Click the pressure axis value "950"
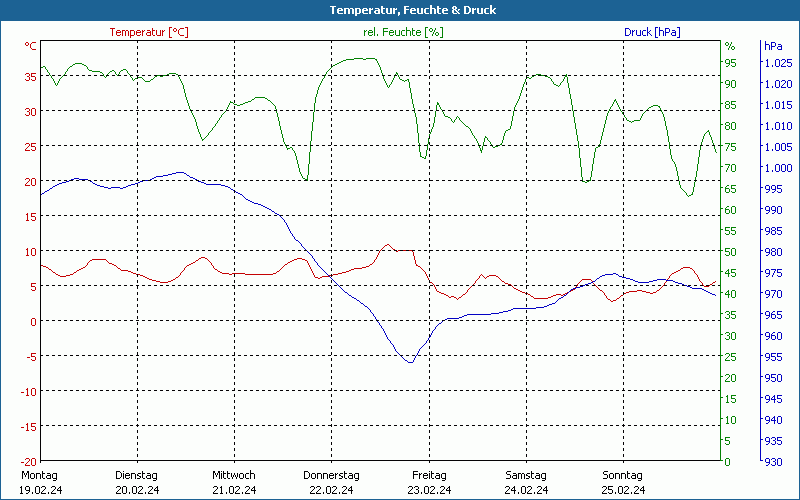800x500 pixels. click(x=773, y=378)
